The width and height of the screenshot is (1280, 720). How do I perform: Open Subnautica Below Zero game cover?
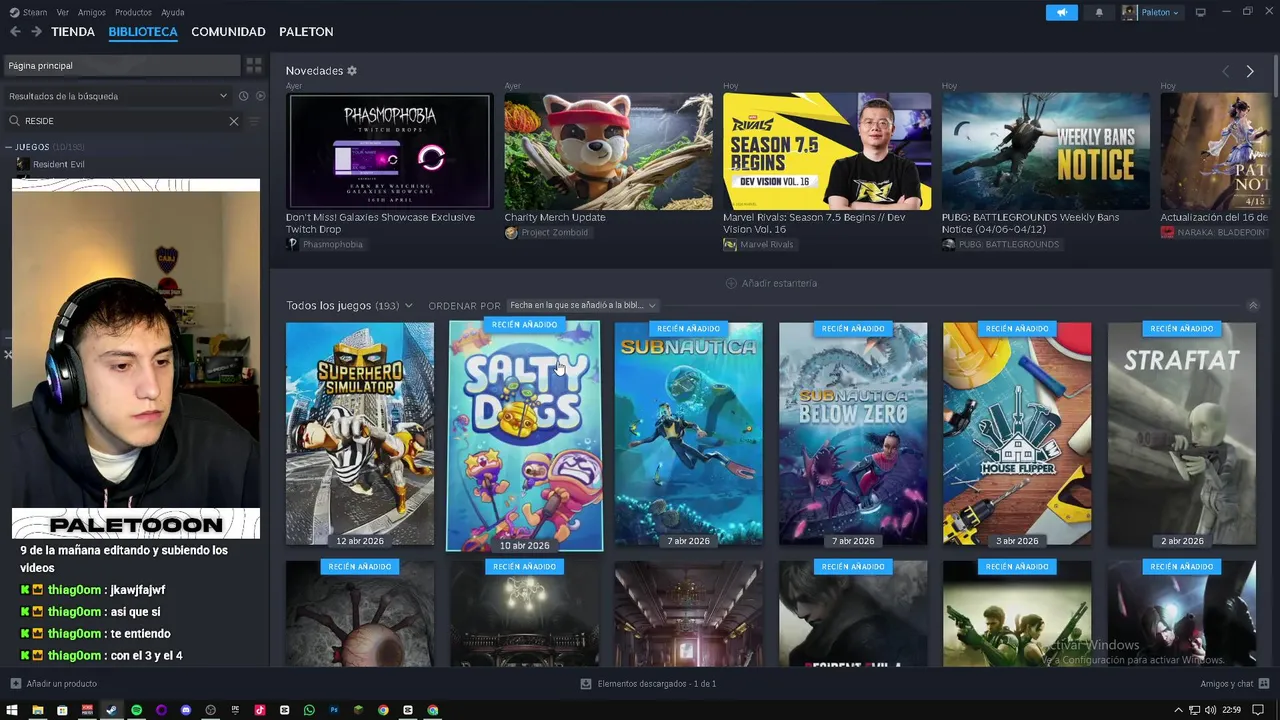(x=853, y=434)
